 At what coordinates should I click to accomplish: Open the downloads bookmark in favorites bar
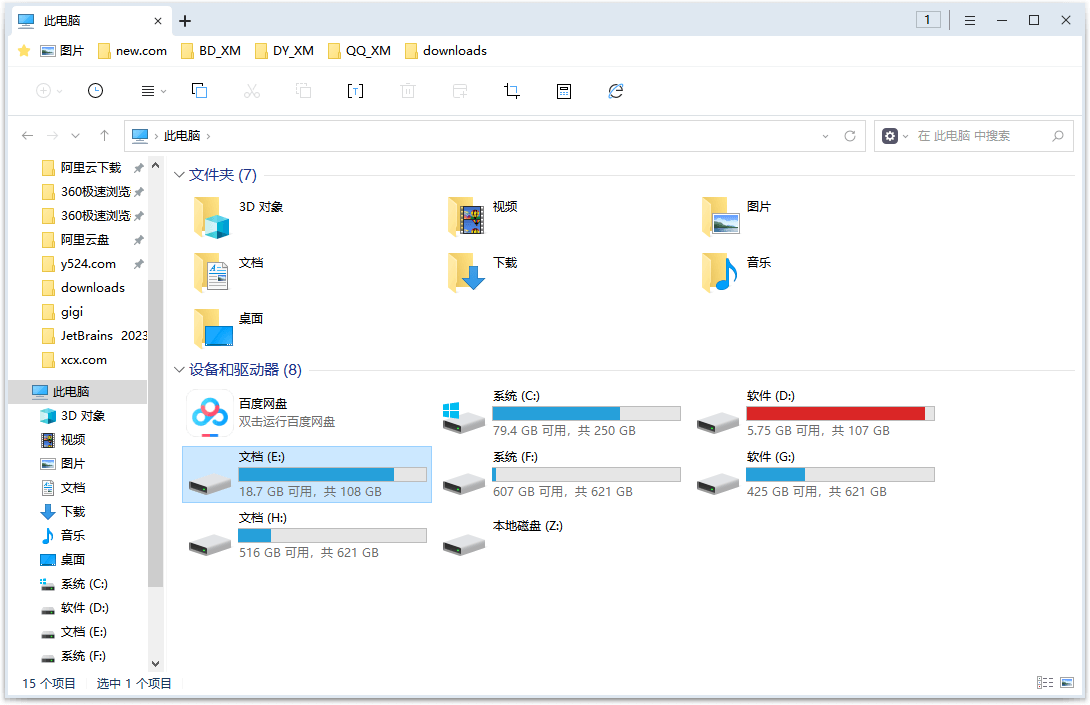click(x=446, y=51)
